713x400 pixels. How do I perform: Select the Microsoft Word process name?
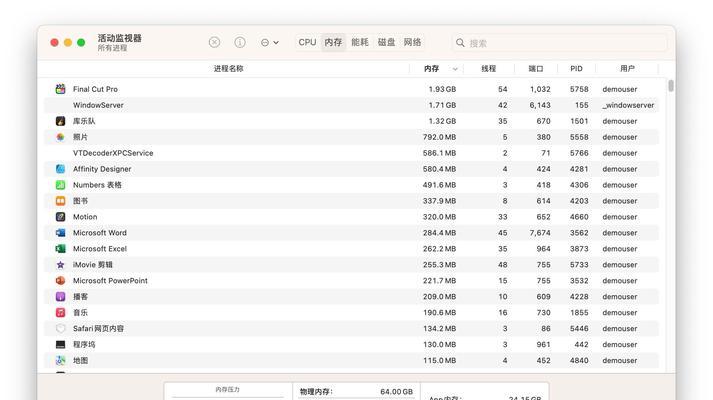click(100, 233)
